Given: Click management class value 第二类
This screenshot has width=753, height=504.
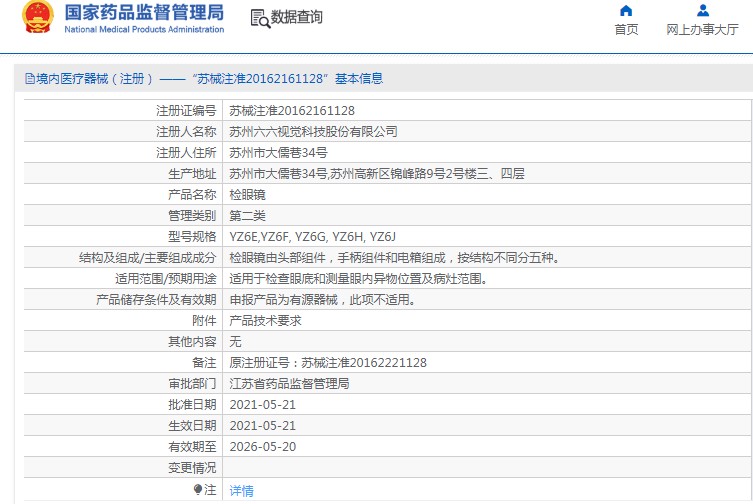Looking at the screenshot, I should click(247, 216).
